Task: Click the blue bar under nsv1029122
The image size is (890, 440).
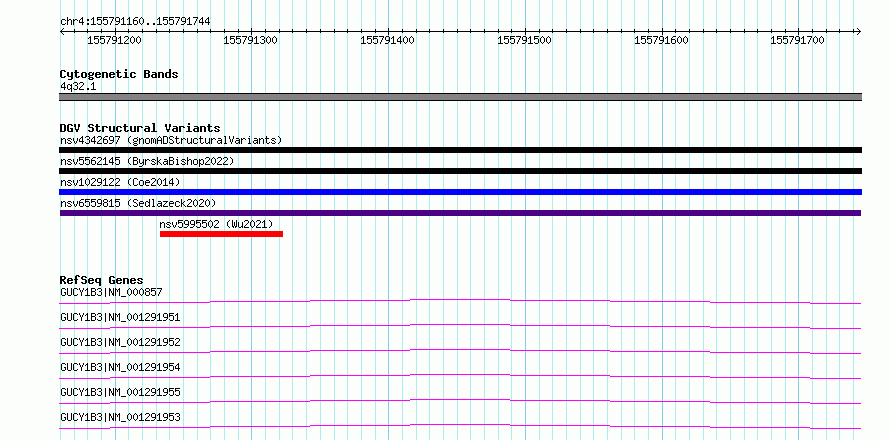Action: point(460,192)
